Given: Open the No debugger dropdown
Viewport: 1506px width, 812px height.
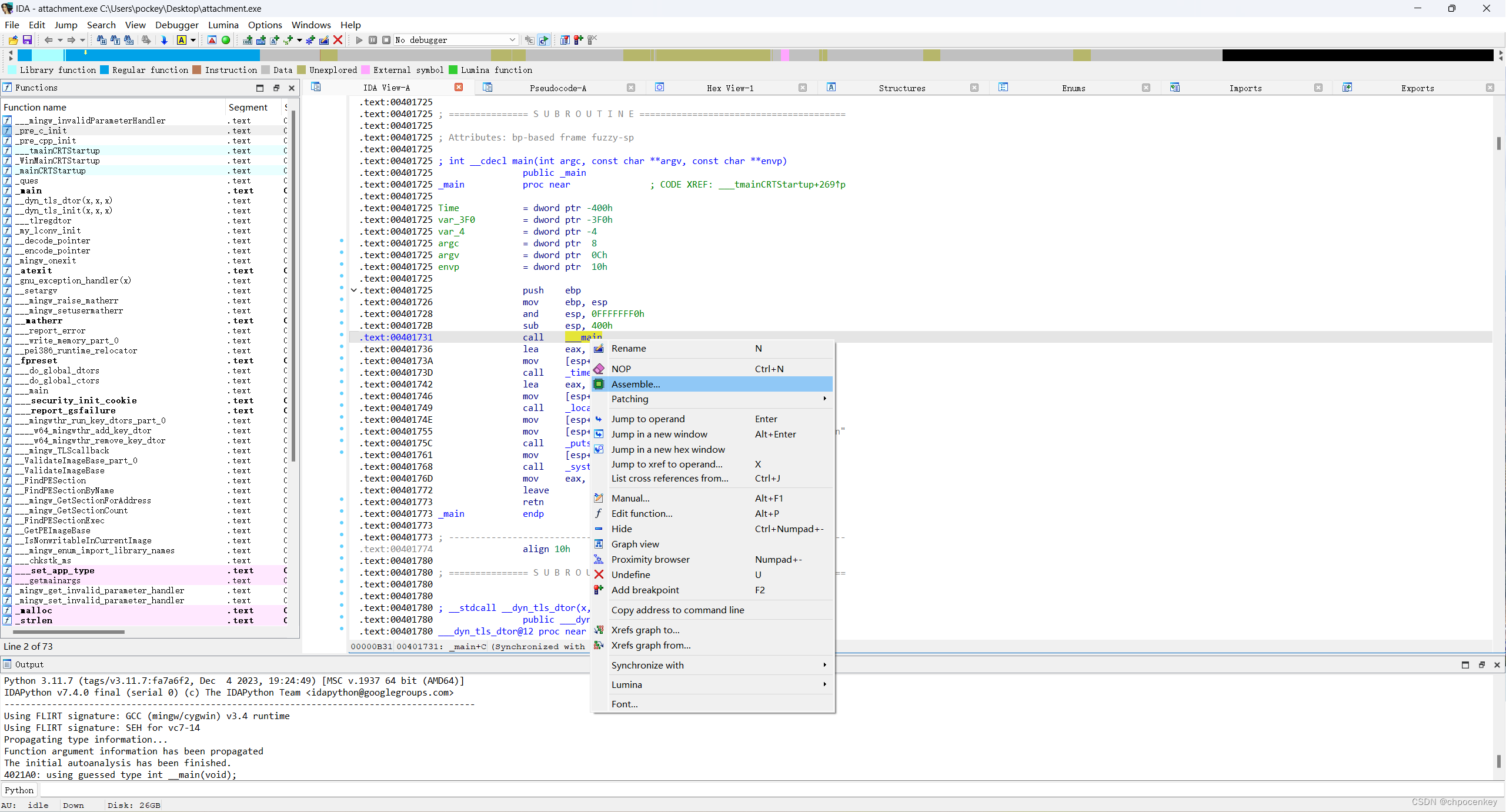Looking at the screenshot, I should pyautogui.click(x=512, y=40).
